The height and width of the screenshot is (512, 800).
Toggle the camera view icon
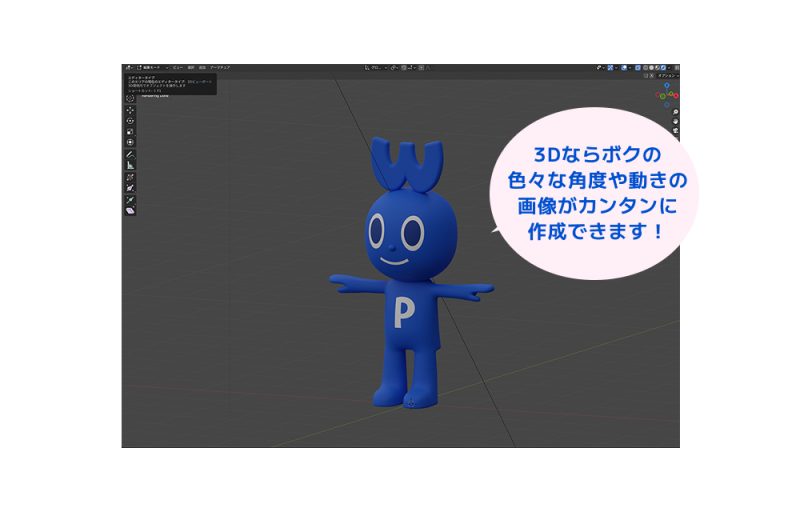(x=676, y=131)
